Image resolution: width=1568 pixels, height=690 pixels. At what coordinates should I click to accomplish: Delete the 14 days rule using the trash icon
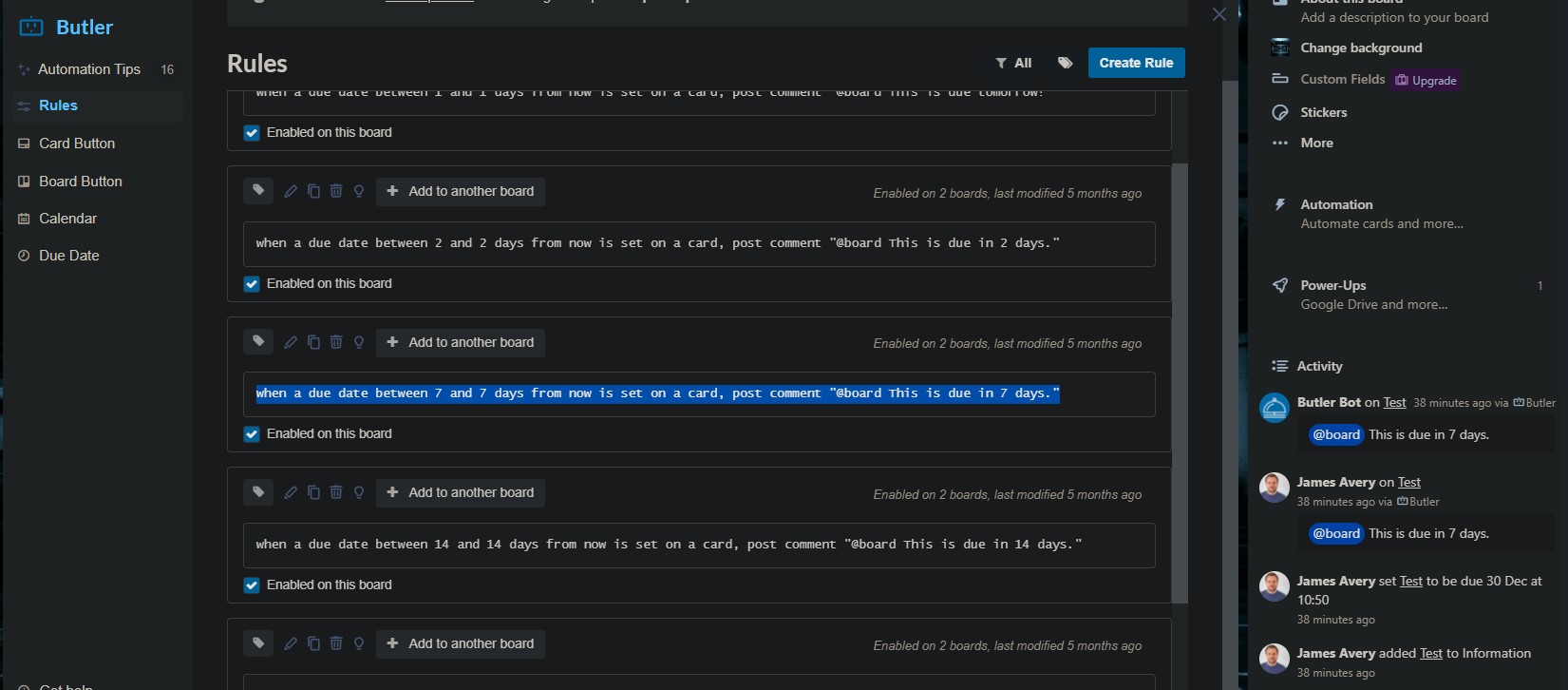pos(336,492)
